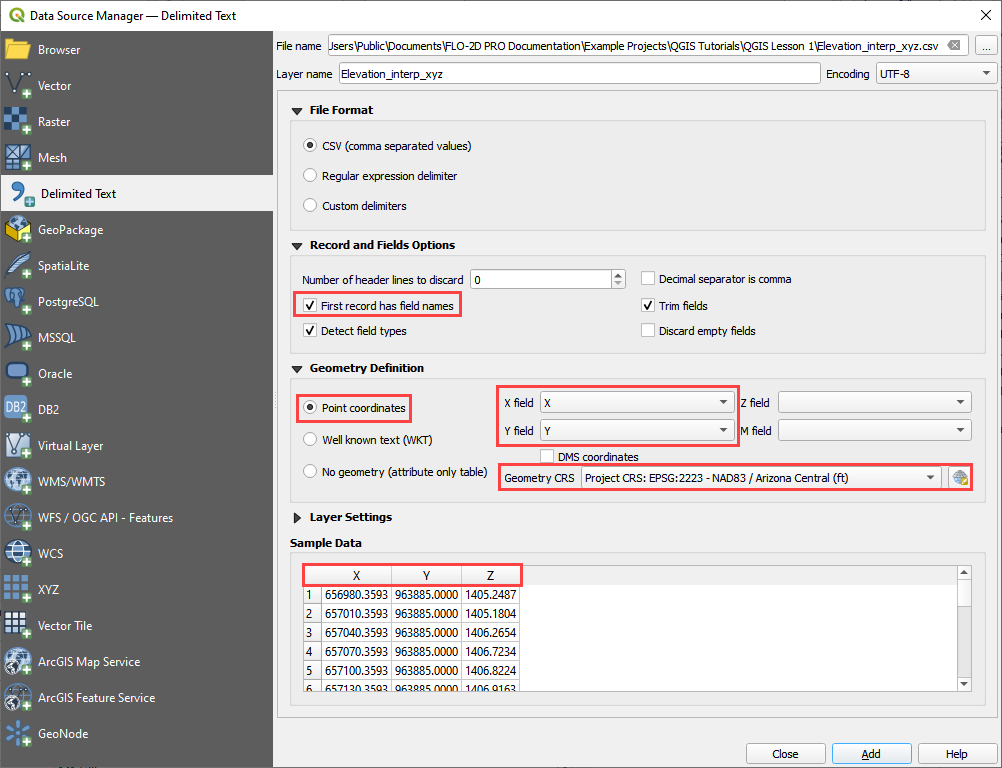Go to the Browser tab
Screen dimensions: 1002x768
(x=59, y=50)
